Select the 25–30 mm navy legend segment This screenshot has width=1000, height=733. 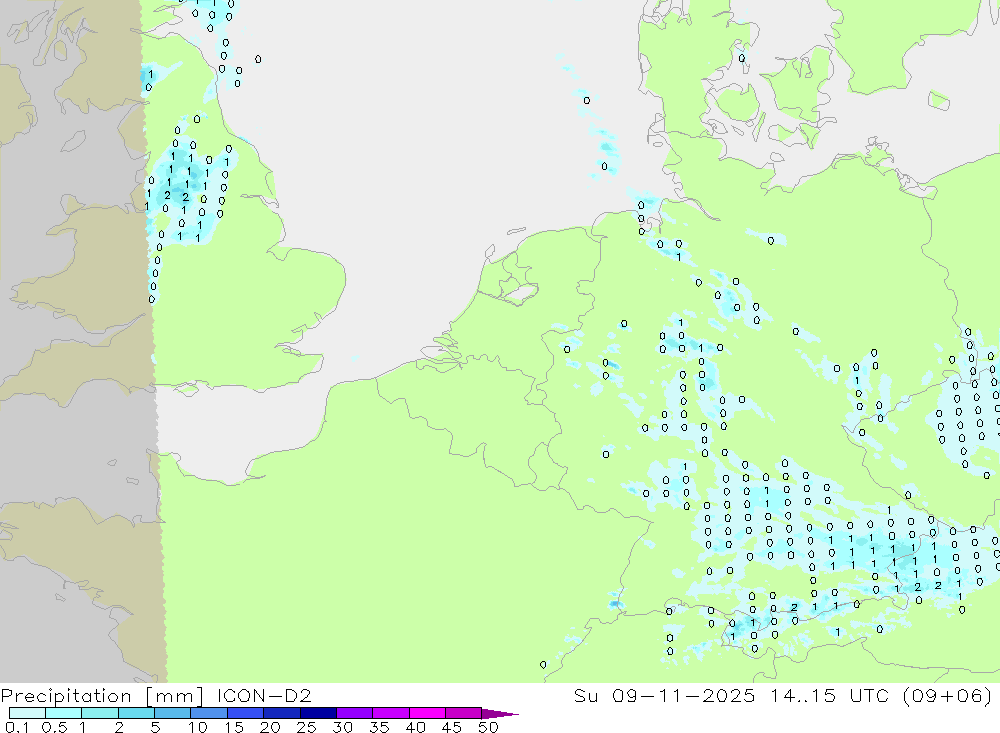click(x=318, y=713)
